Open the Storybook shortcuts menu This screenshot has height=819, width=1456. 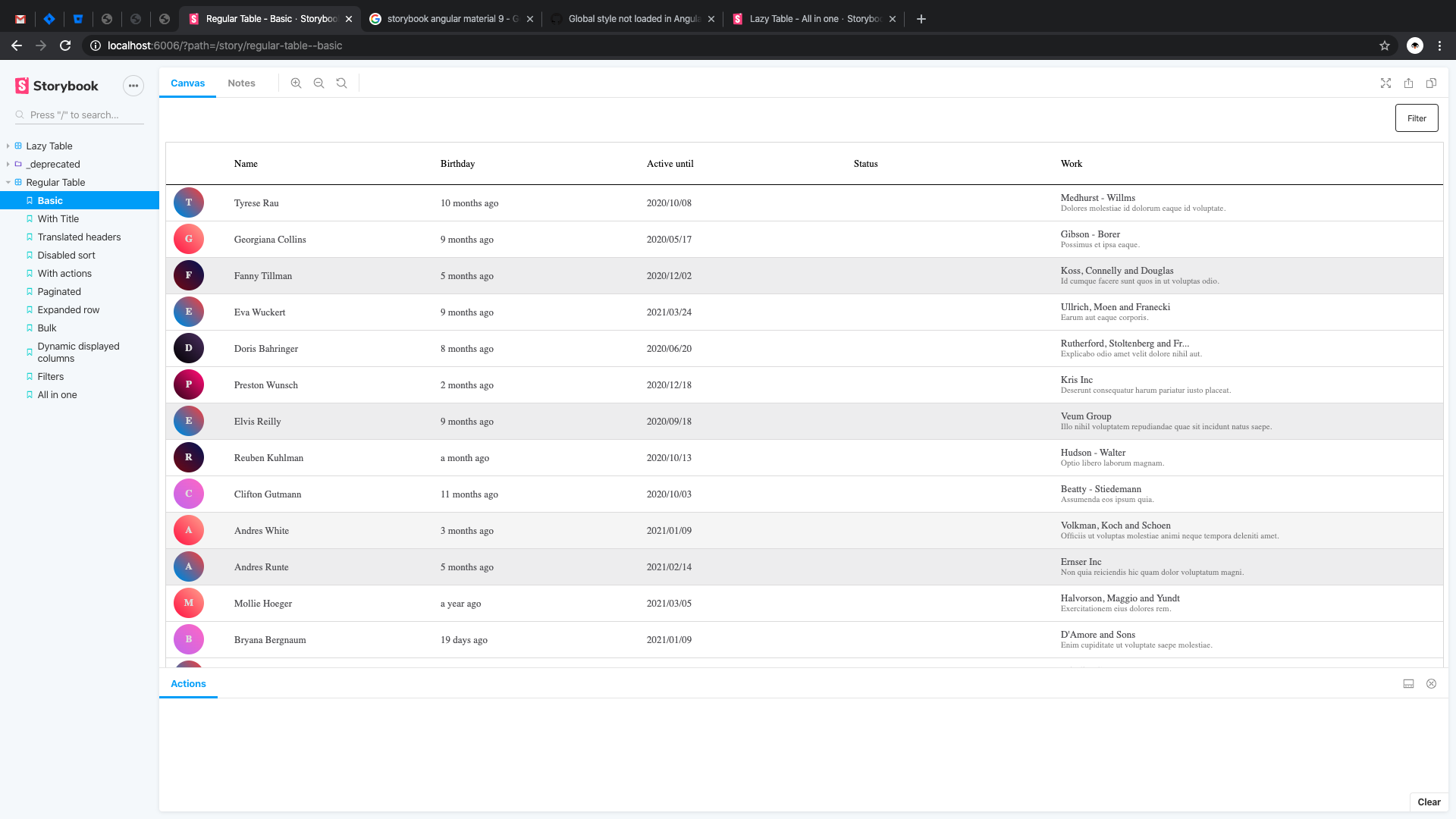[133, 86]
